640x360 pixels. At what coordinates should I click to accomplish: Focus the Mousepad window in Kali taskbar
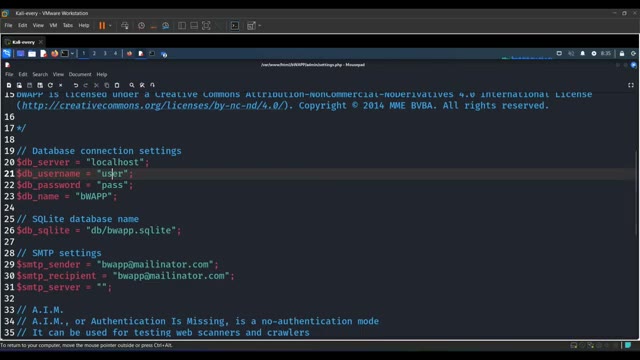tap(141, 53)
